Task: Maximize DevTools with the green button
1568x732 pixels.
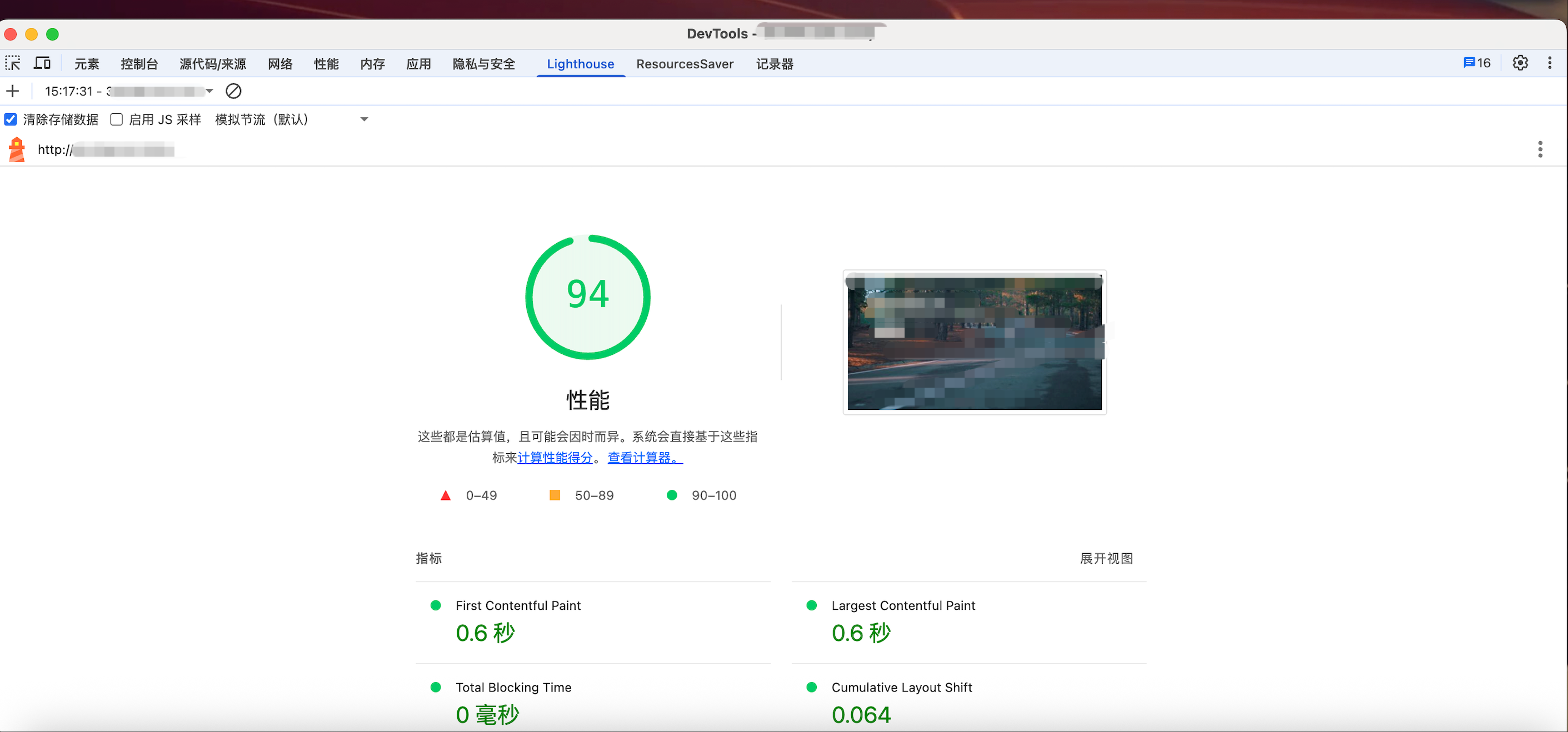Action: 52,34
